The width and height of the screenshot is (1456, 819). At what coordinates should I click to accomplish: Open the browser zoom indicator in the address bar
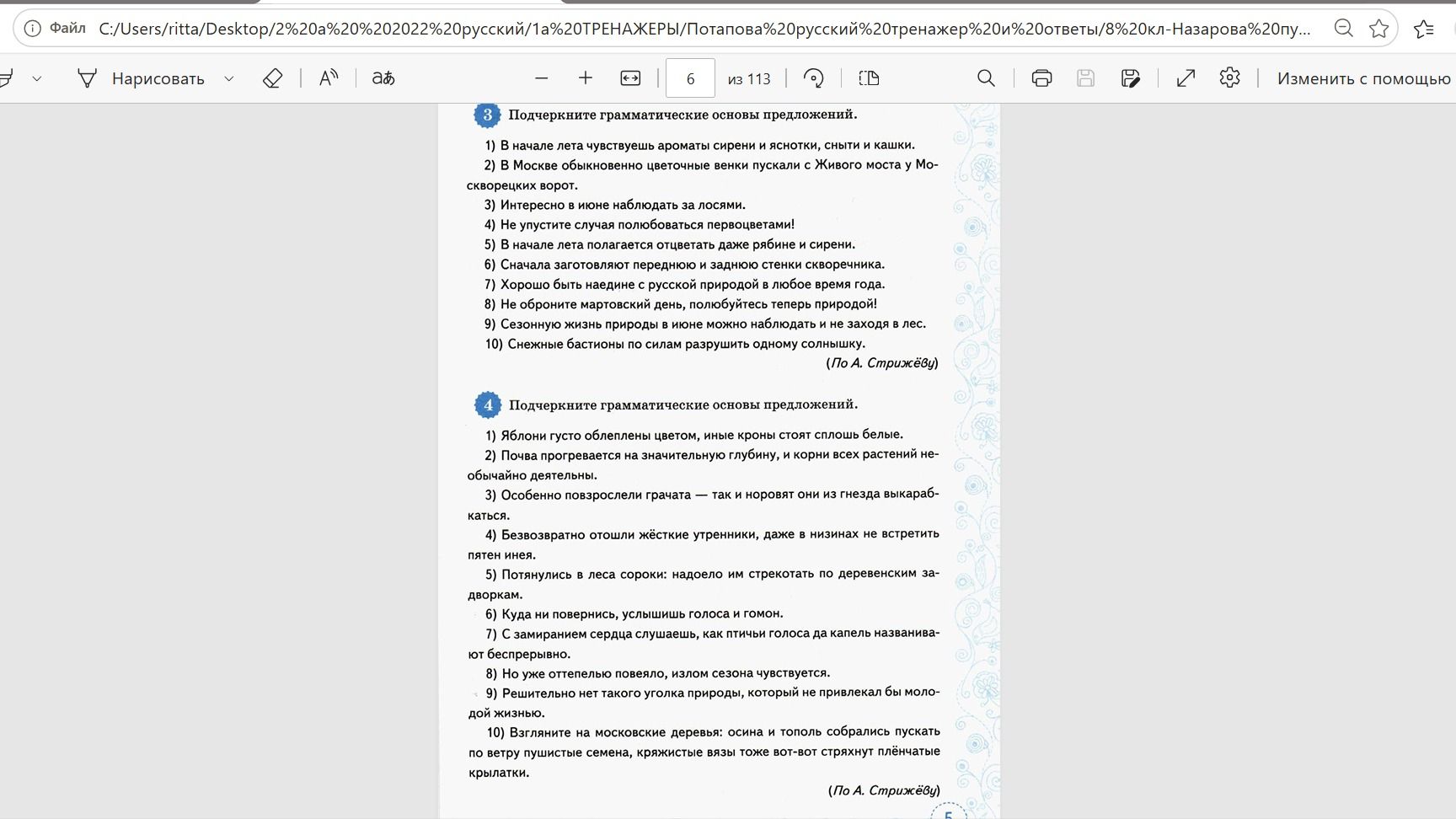pos(1344,29)
